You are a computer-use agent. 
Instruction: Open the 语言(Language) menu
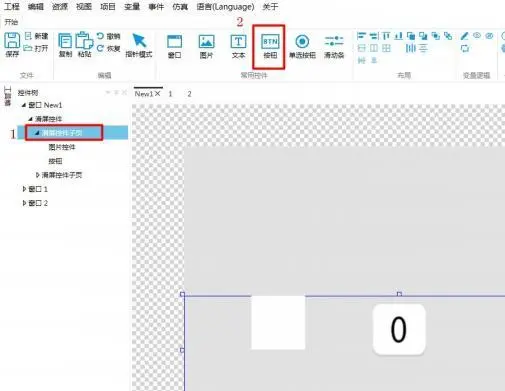pyautogui.click(x=225, y=6)
